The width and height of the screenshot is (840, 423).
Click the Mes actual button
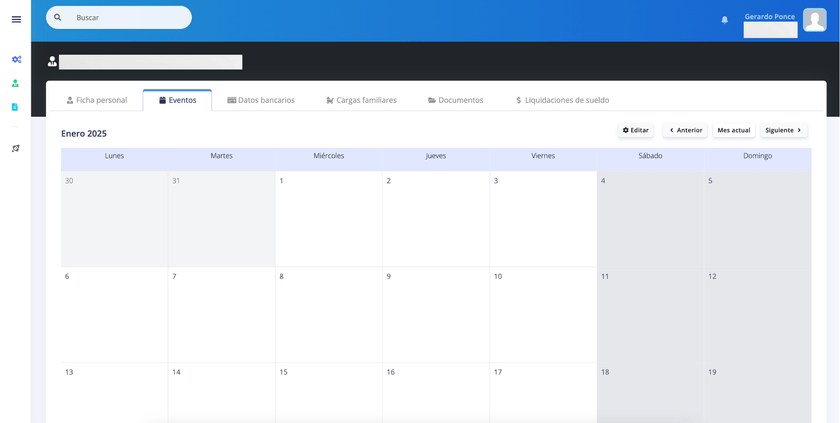[x=734, y=131]
